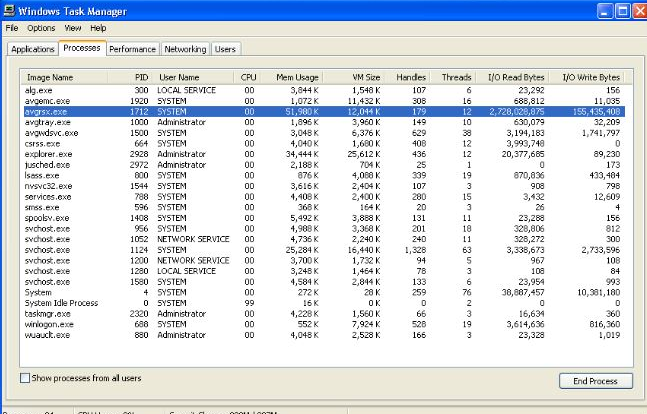Click CPU value 99

[x=249, y=303]
